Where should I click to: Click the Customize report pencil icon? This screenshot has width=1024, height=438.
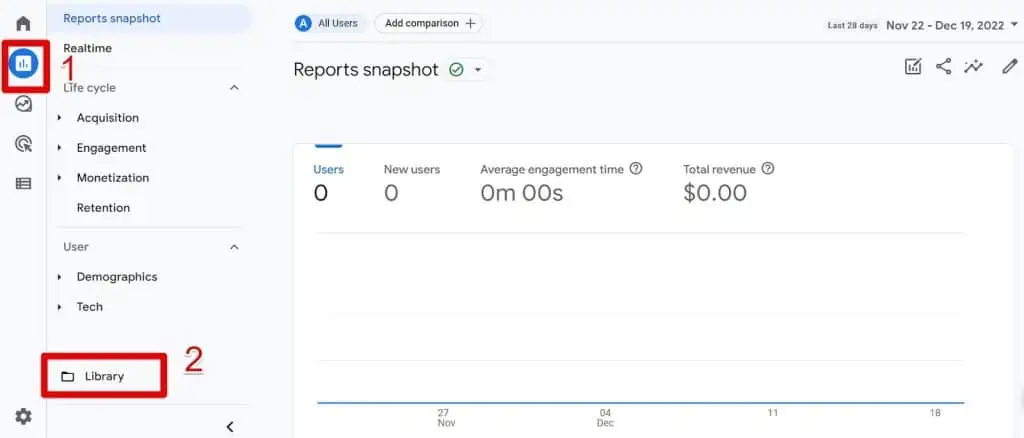pyautogui.click(x=1010, y=67)
